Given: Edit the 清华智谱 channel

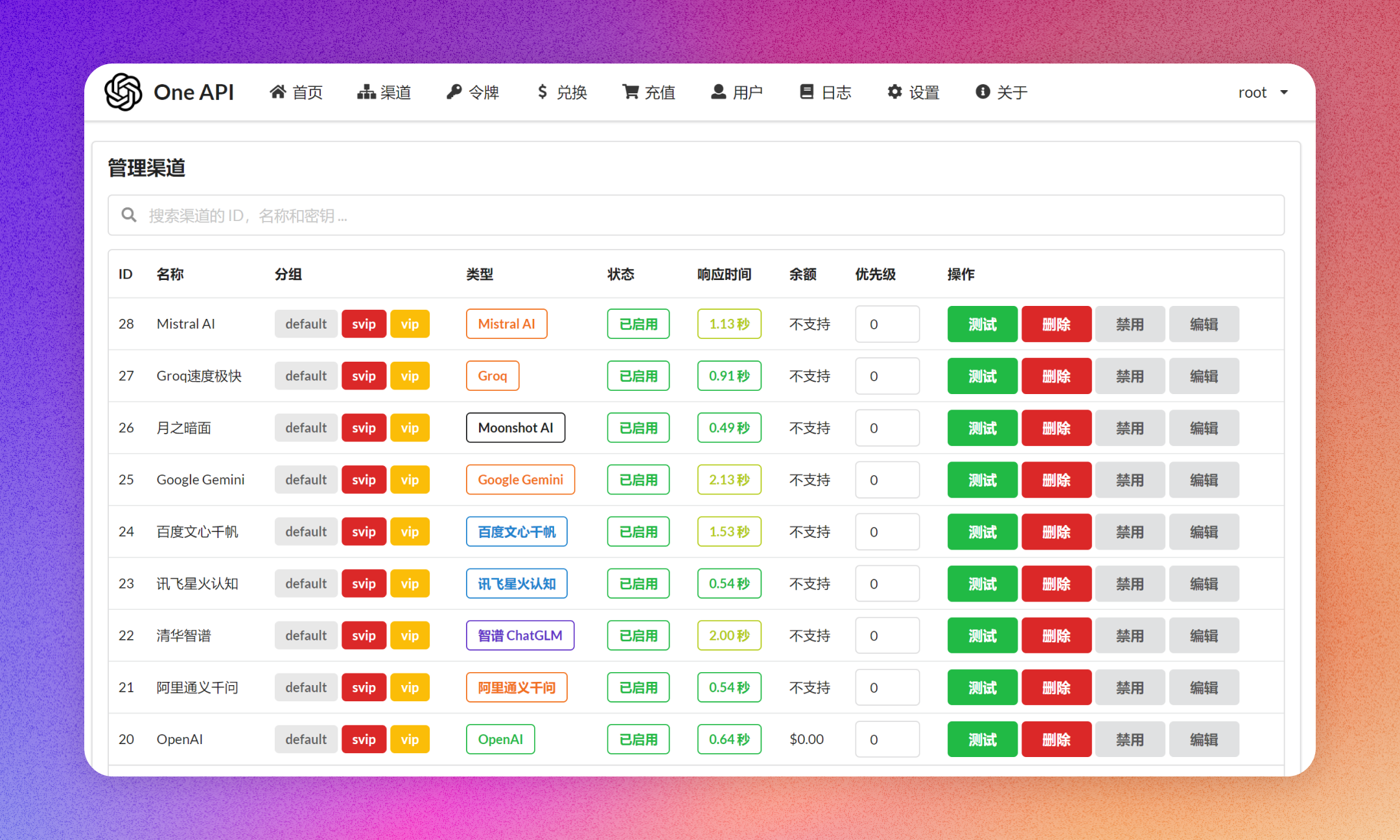Looking at the screenshot, I should [1204, 635].
